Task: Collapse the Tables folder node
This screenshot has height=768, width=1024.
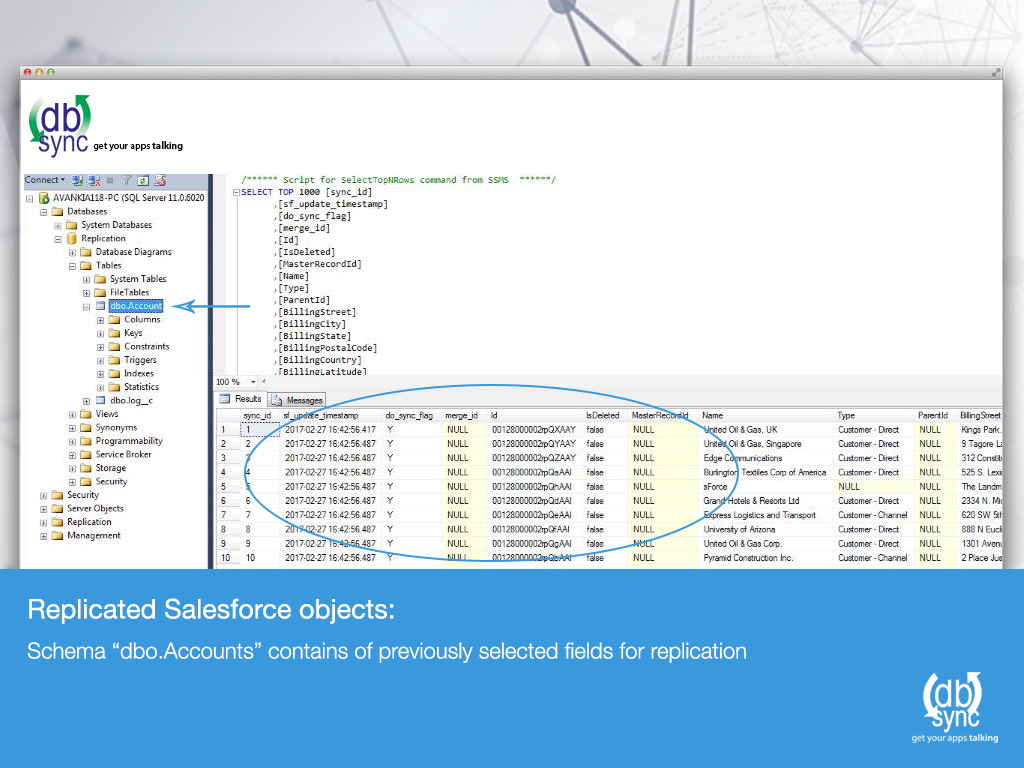Action: (73, 265)
